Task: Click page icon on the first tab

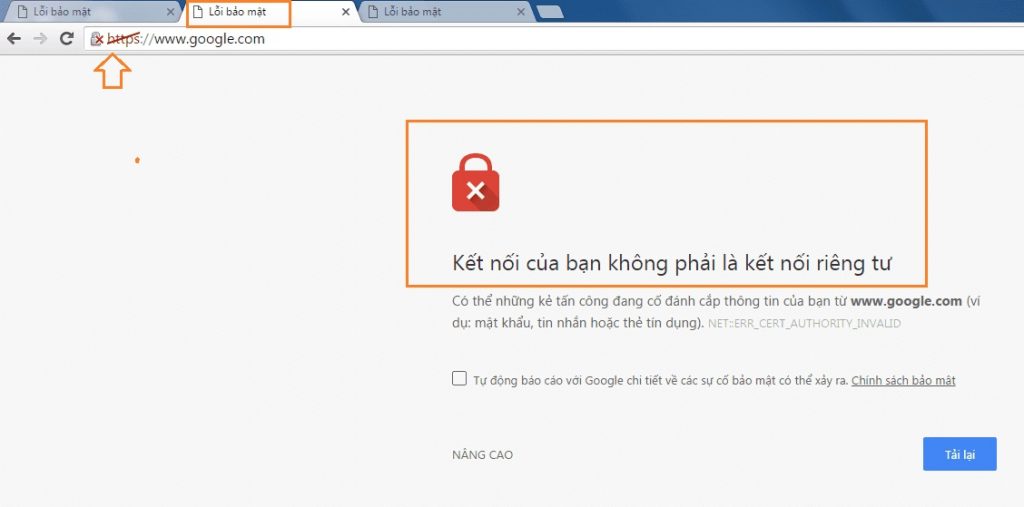Action: tap(22, 12)
